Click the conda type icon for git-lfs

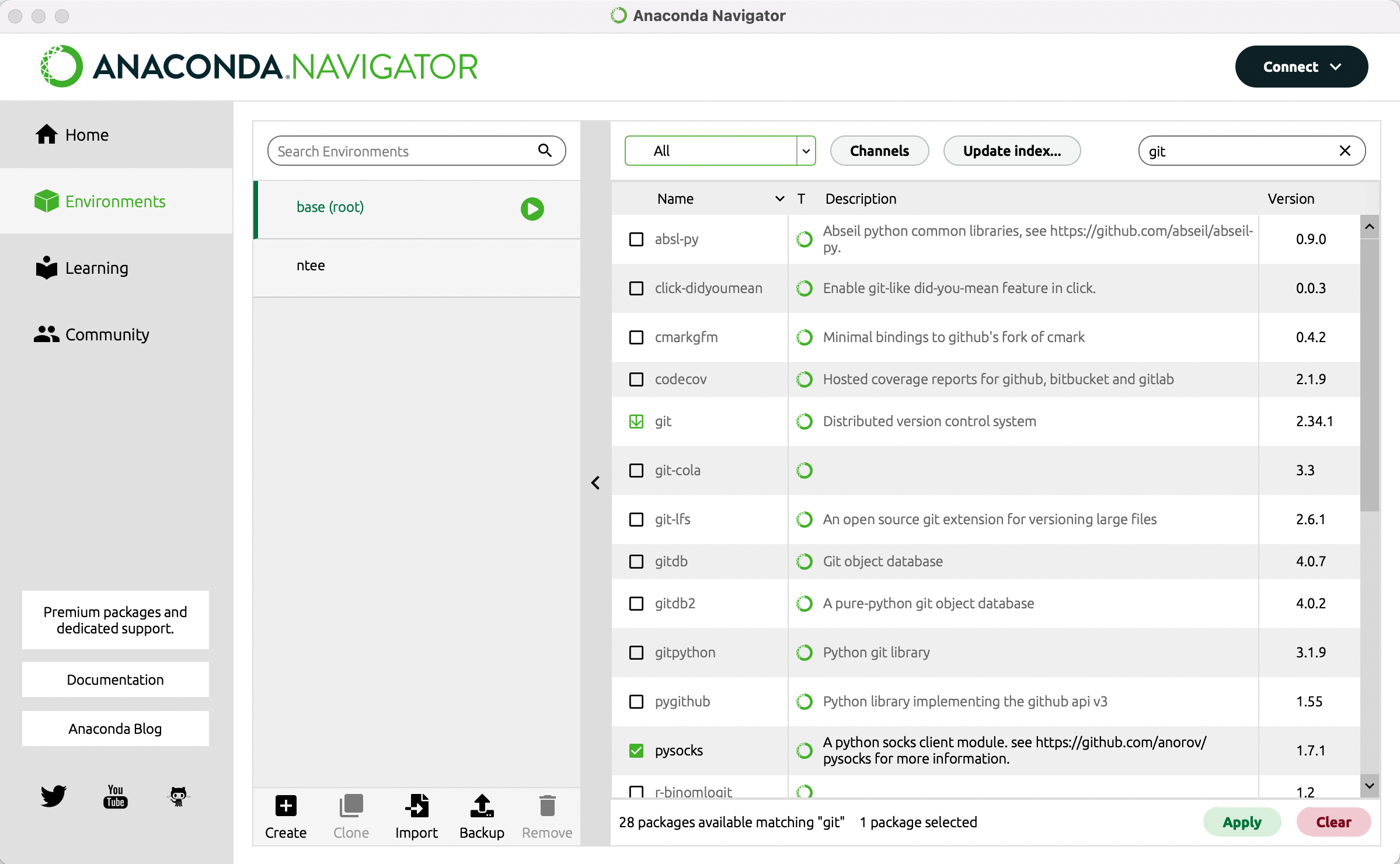tap(805, 520)
